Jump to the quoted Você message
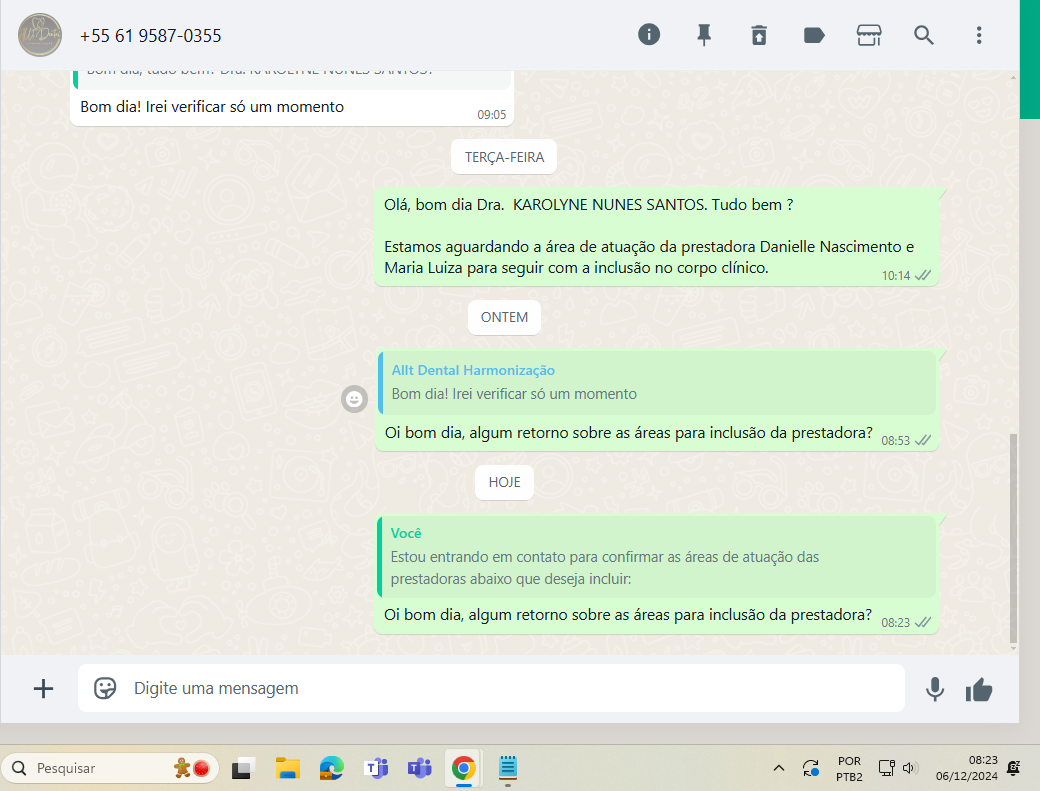This screenshot has height=791, width=1040. click(656, 558)
